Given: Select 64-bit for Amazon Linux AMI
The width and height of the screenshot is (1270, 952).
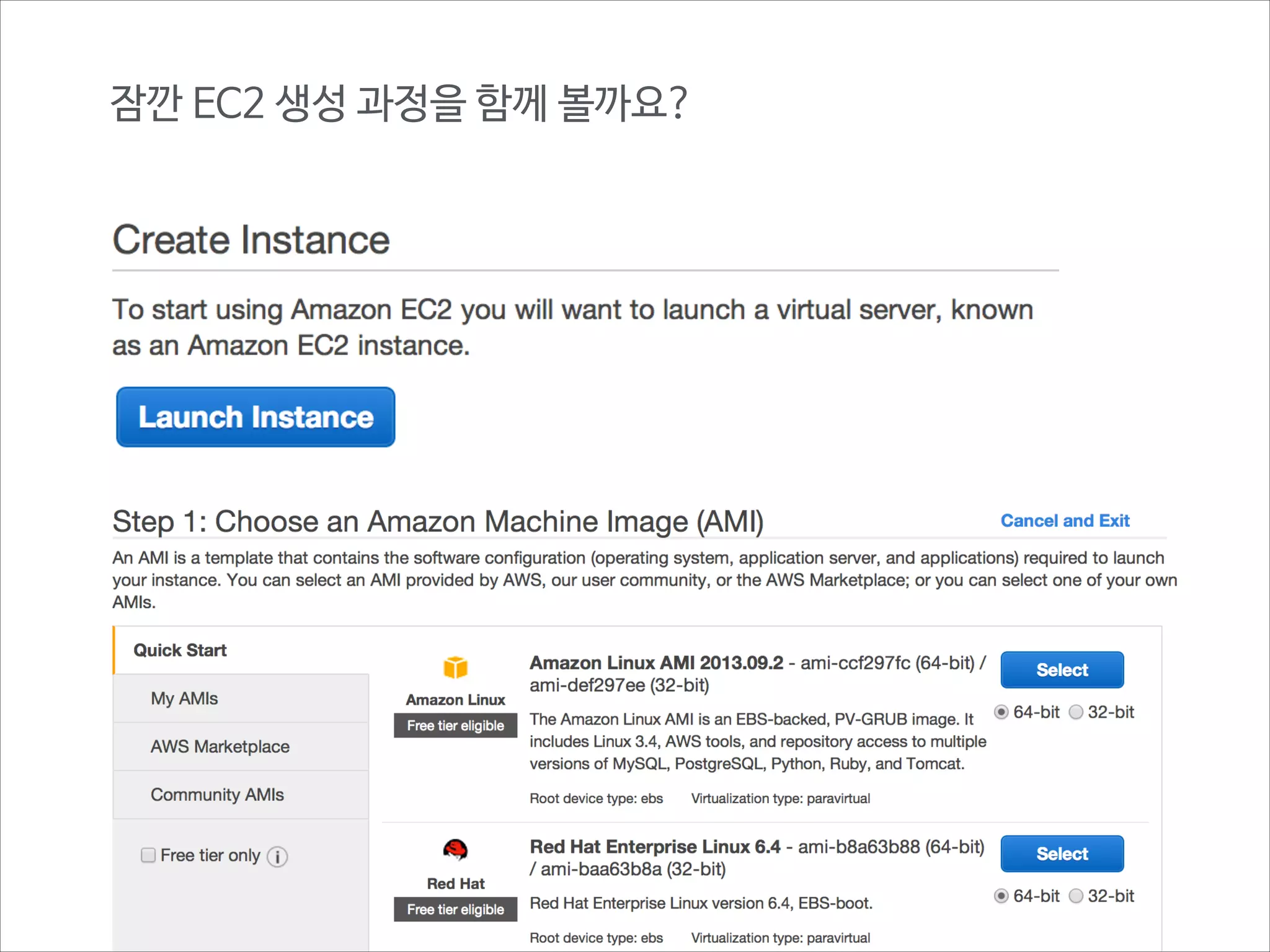Looking at the screenshot, I should [1001, 712].
